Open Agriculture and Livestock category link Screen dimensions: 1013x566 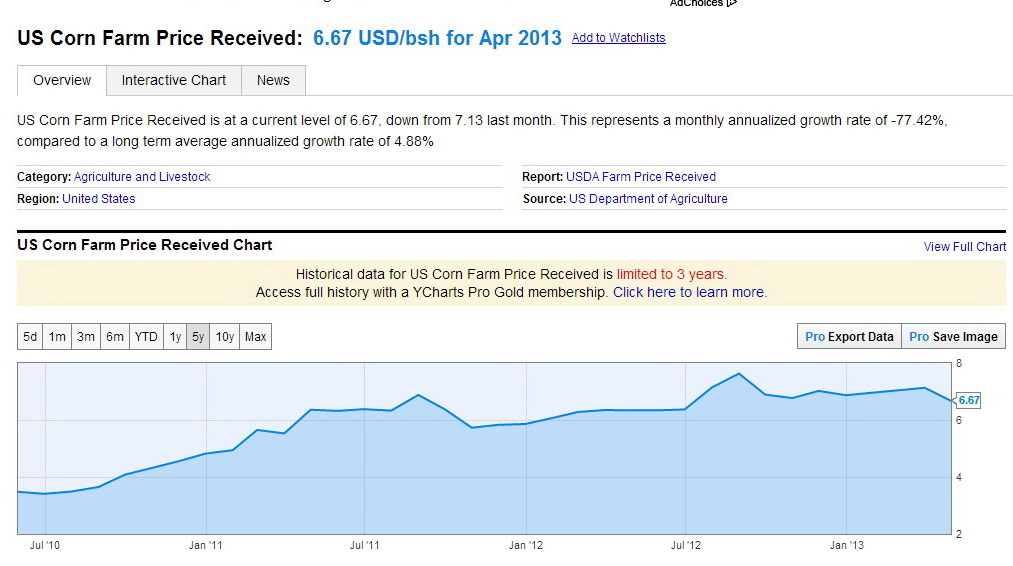(142, 177)
